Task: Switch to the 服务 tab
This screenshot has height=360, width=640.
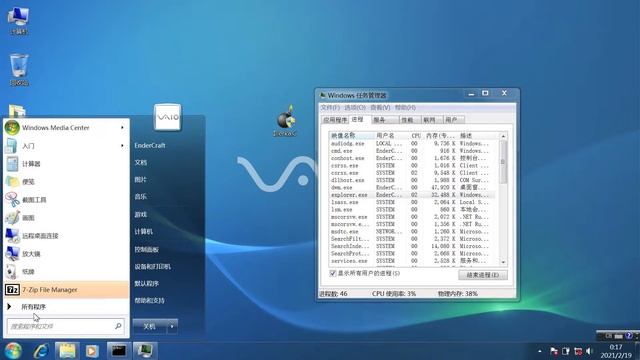Action: tap(385, 120)
